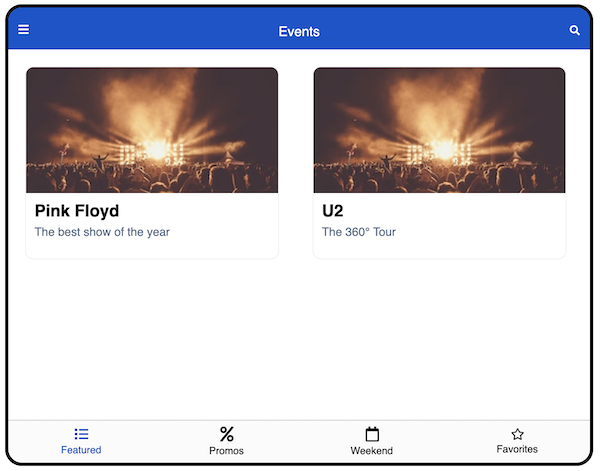Open the U2 concert image

(x=440, y=130)
